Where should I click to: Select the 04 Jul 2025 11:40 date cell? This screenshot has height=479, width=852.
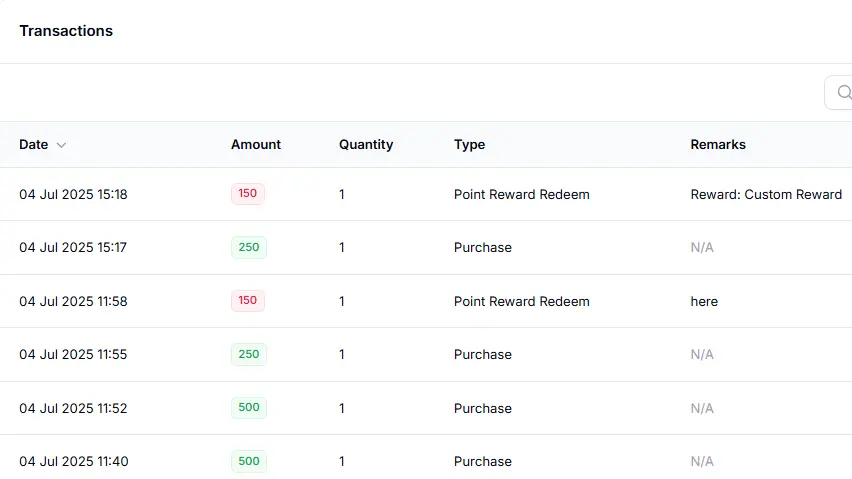click(74, 462)
